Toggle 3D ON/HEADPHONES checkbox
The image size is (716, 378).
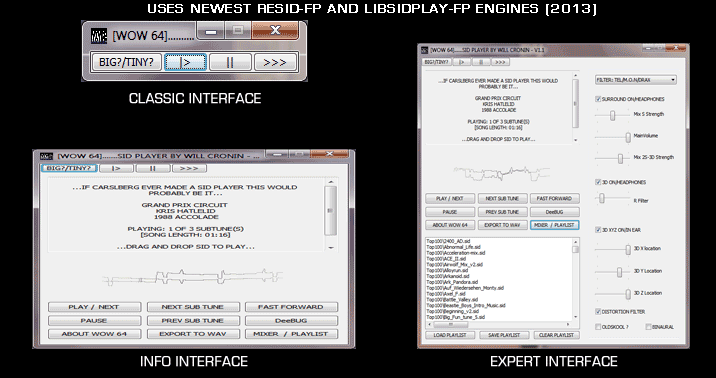[x=598, y=182]
